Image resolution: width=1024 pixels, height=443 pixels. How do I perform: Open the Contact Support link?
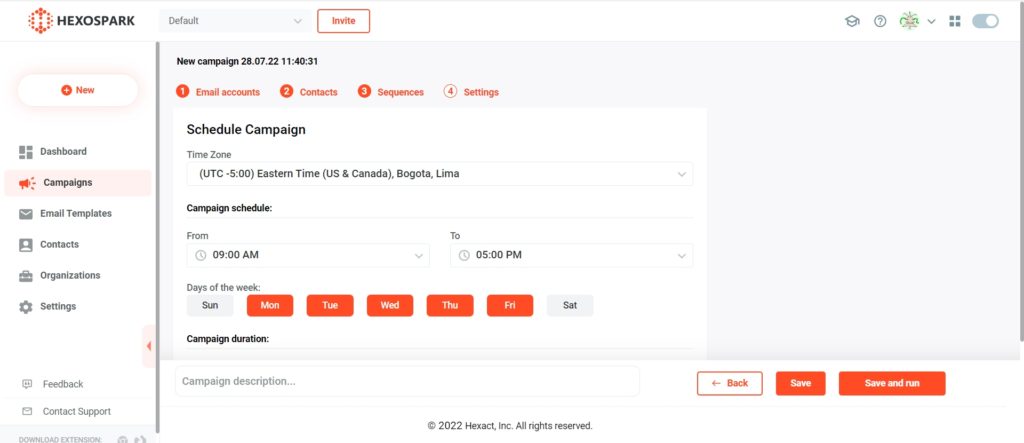76,412
